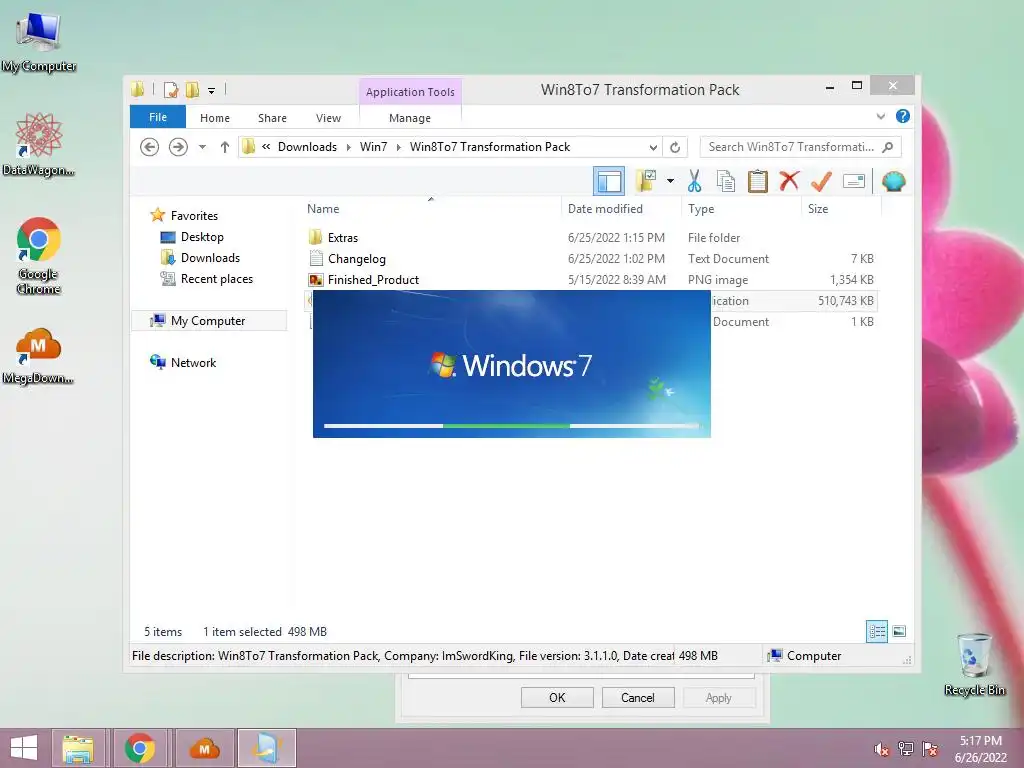This screenshot has width=1024, height=768.
Task: Click Downloads in the address breadcrumb
Action: (x=307, y=147)
